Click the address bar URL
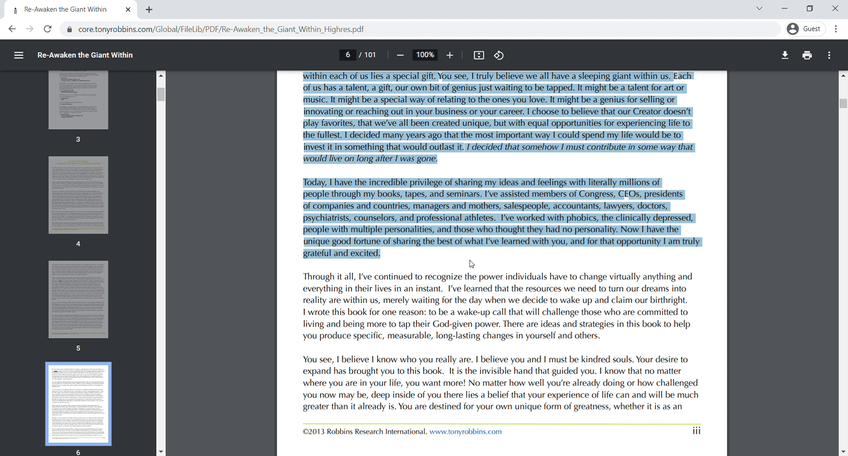The width and height of the screenshot is (848, 456). tap(221, 29)
